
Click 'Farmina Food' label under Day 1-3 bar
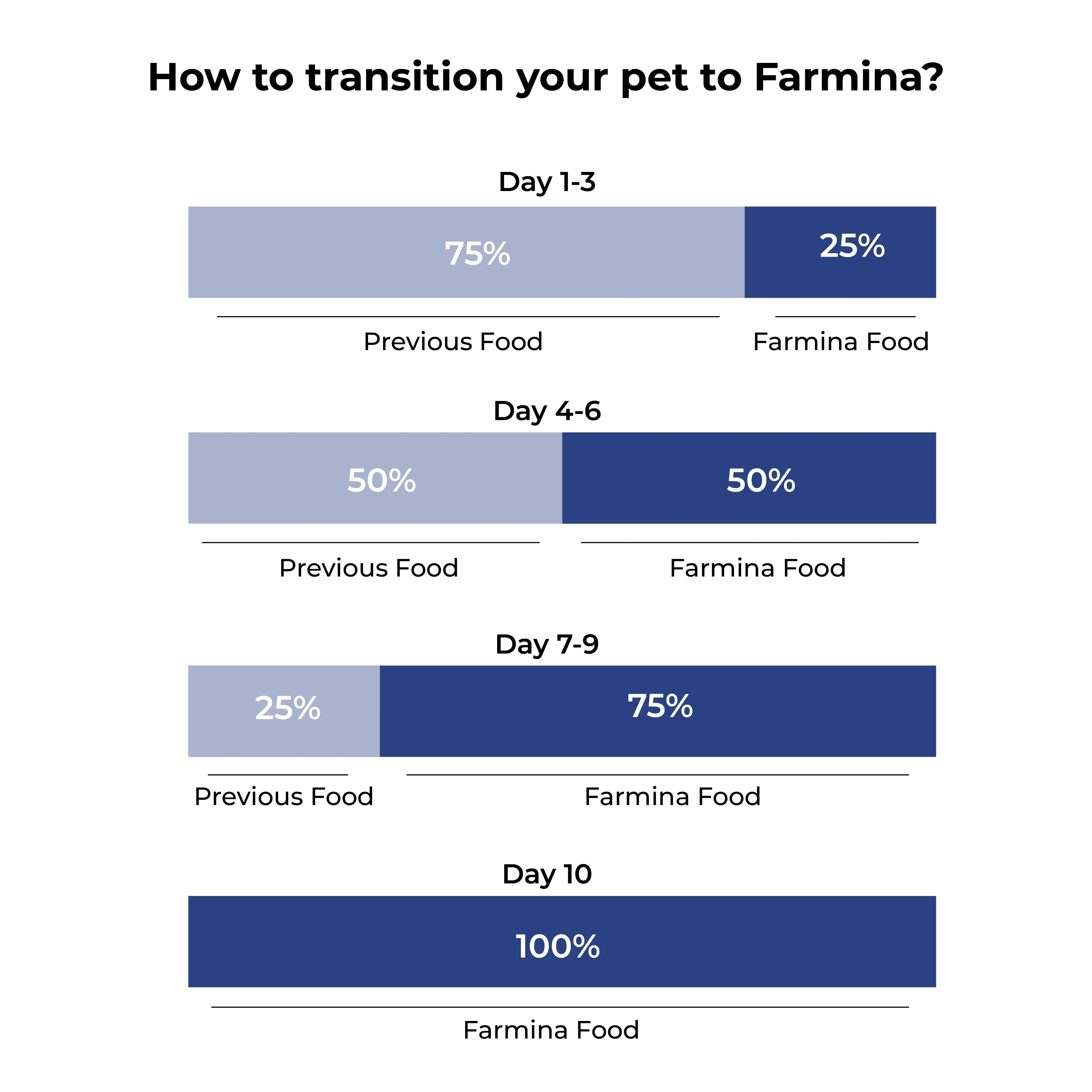coord(840,342)
